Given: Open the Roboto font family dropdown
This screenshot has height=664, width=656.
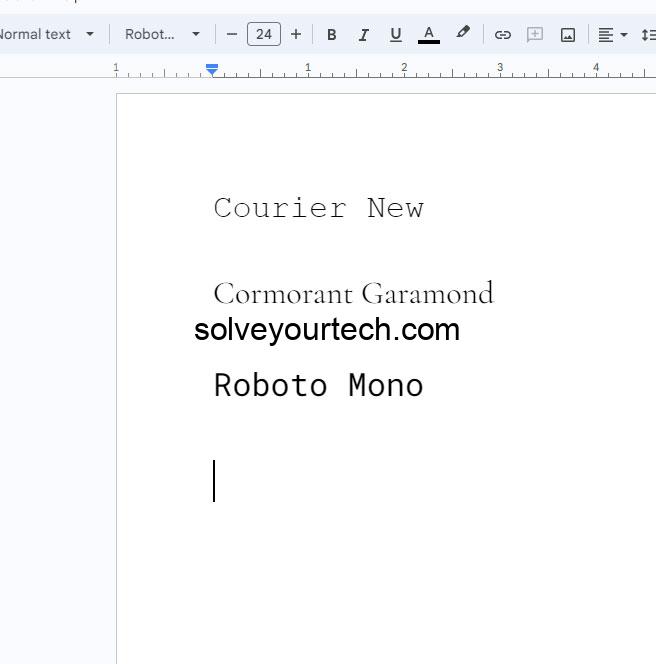Looking at the screenshot, I should [x=162, y=34].
